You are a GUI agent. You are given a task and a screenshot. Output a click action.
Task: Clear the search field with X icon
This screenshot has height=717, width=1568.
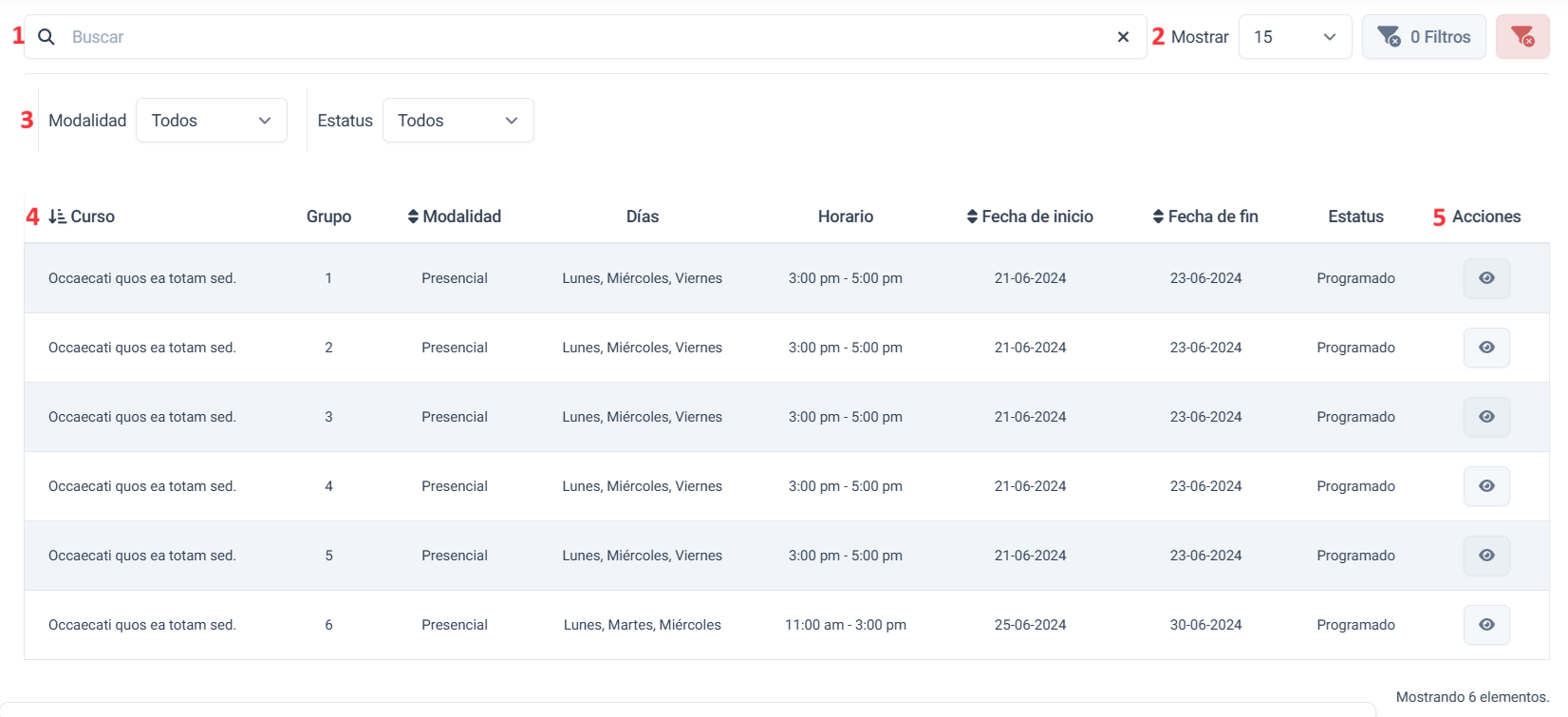click(1123, 37)
